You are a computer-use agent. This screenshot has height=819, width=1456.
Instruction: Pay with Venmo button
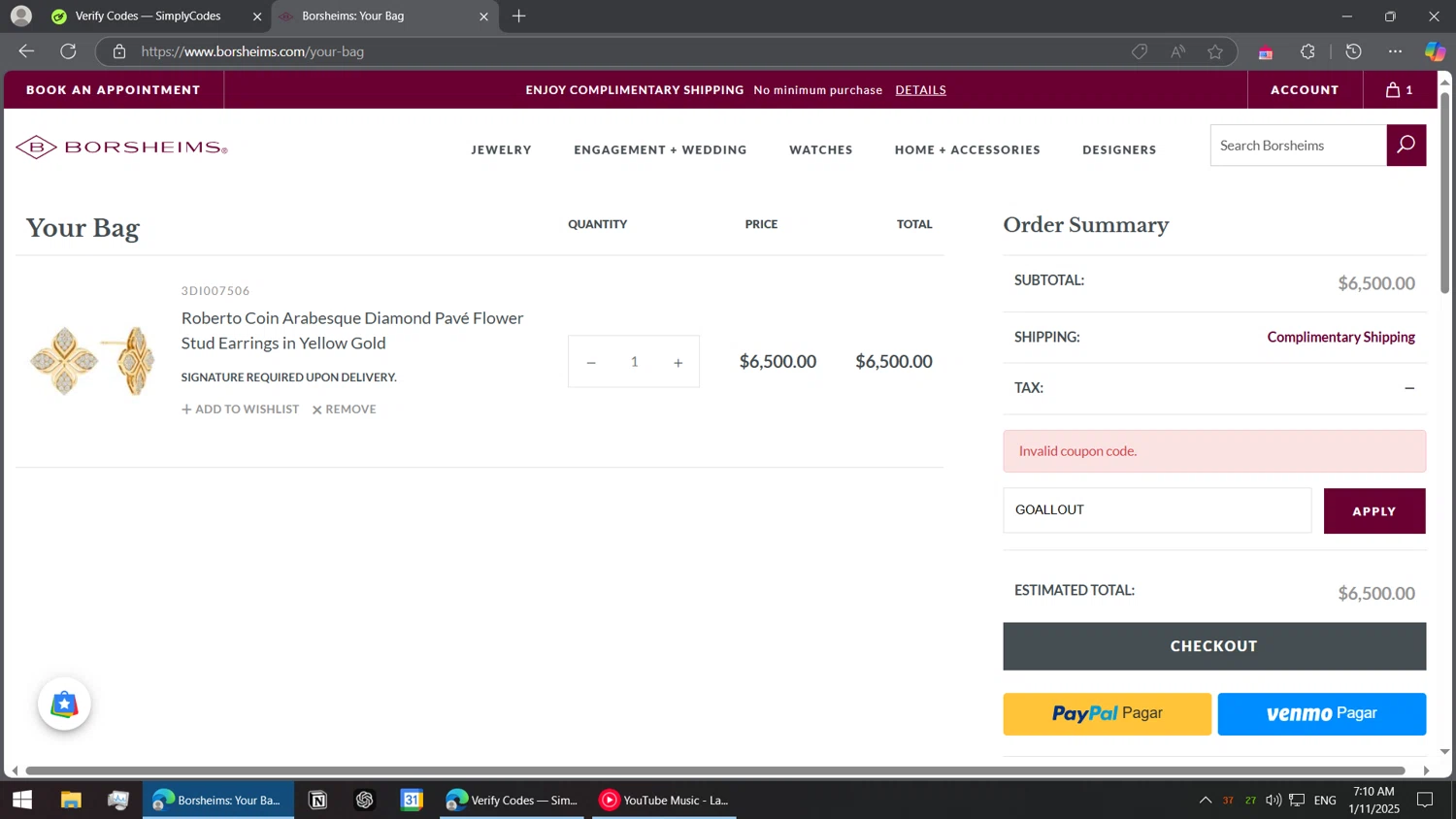[1321, 713]
